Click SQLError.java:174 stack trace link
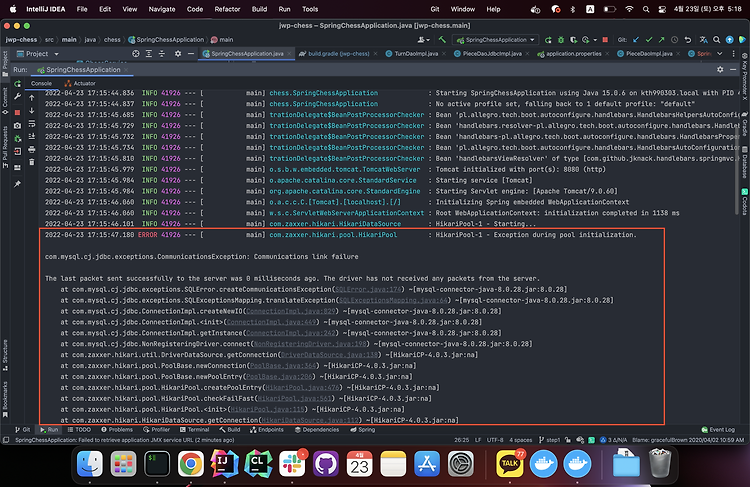 click(x=368, y=289)
